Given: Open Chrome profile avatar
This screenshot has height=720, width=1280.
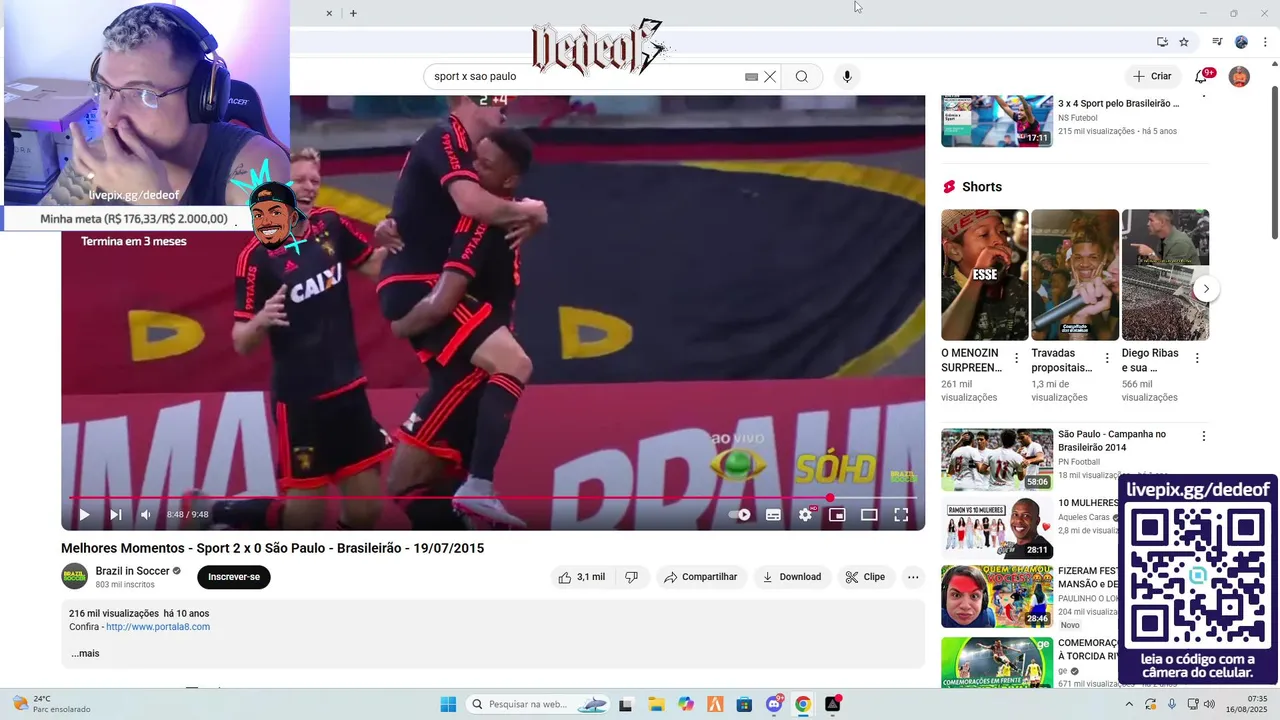Looking at the screenshot, I should 1241,42.
